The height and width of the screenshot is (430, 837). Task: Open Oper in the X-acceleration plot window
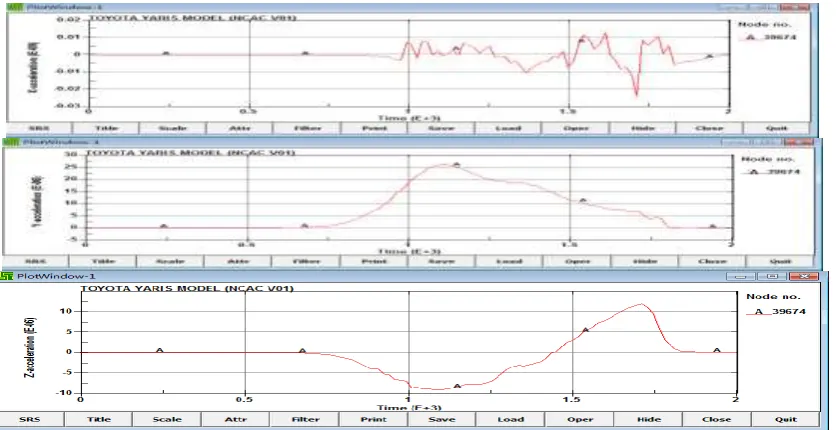575,128
